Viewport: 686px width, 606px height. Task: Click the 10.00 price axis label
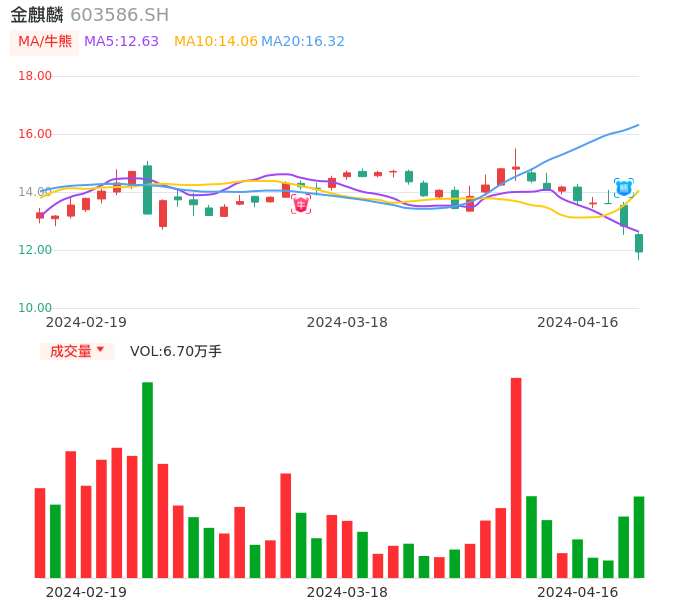click(x=36, y=308)
